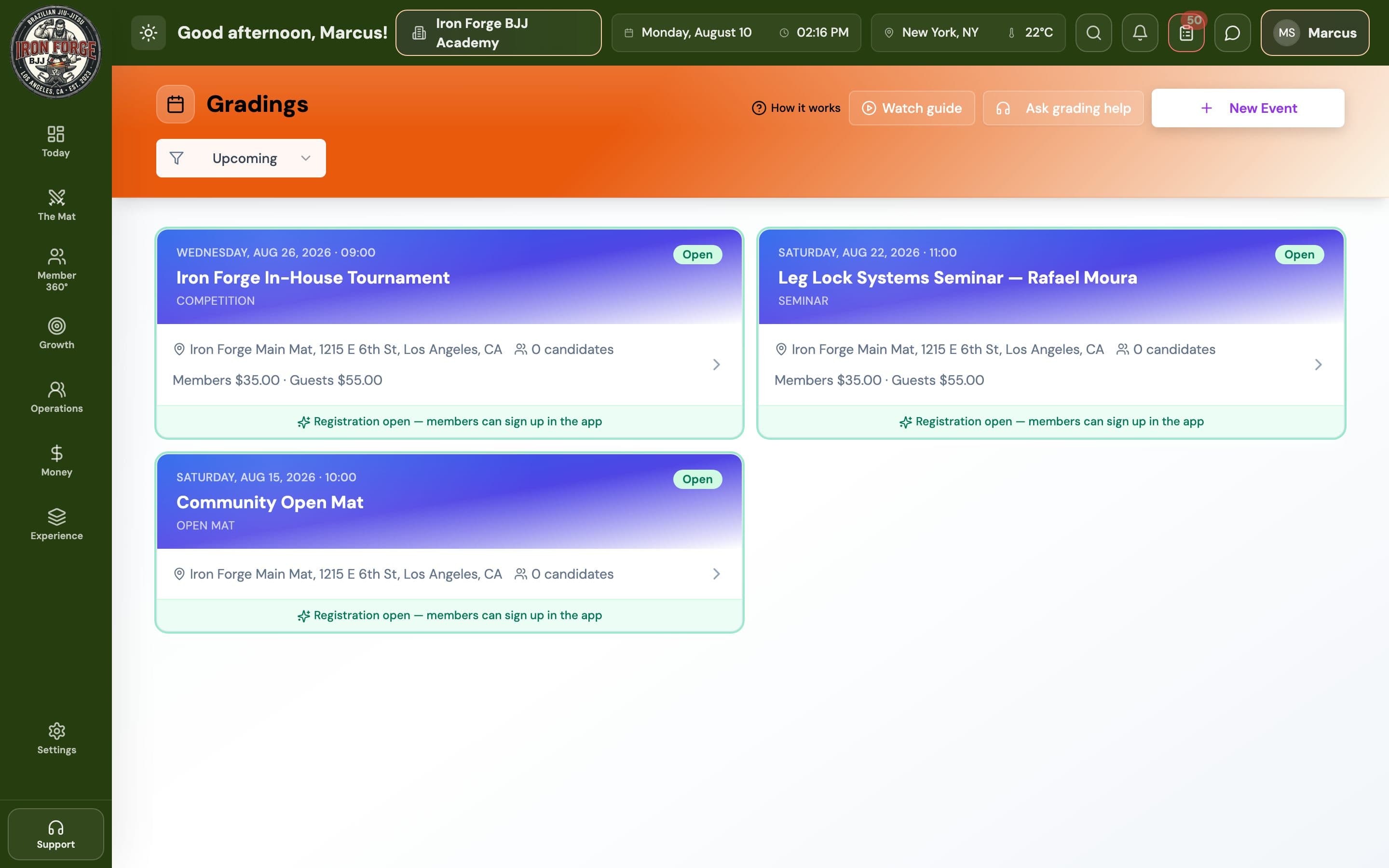Click the 02:16 PM clock display
Viewport: 1389px width, 868px height.
(x=814, y=33)
